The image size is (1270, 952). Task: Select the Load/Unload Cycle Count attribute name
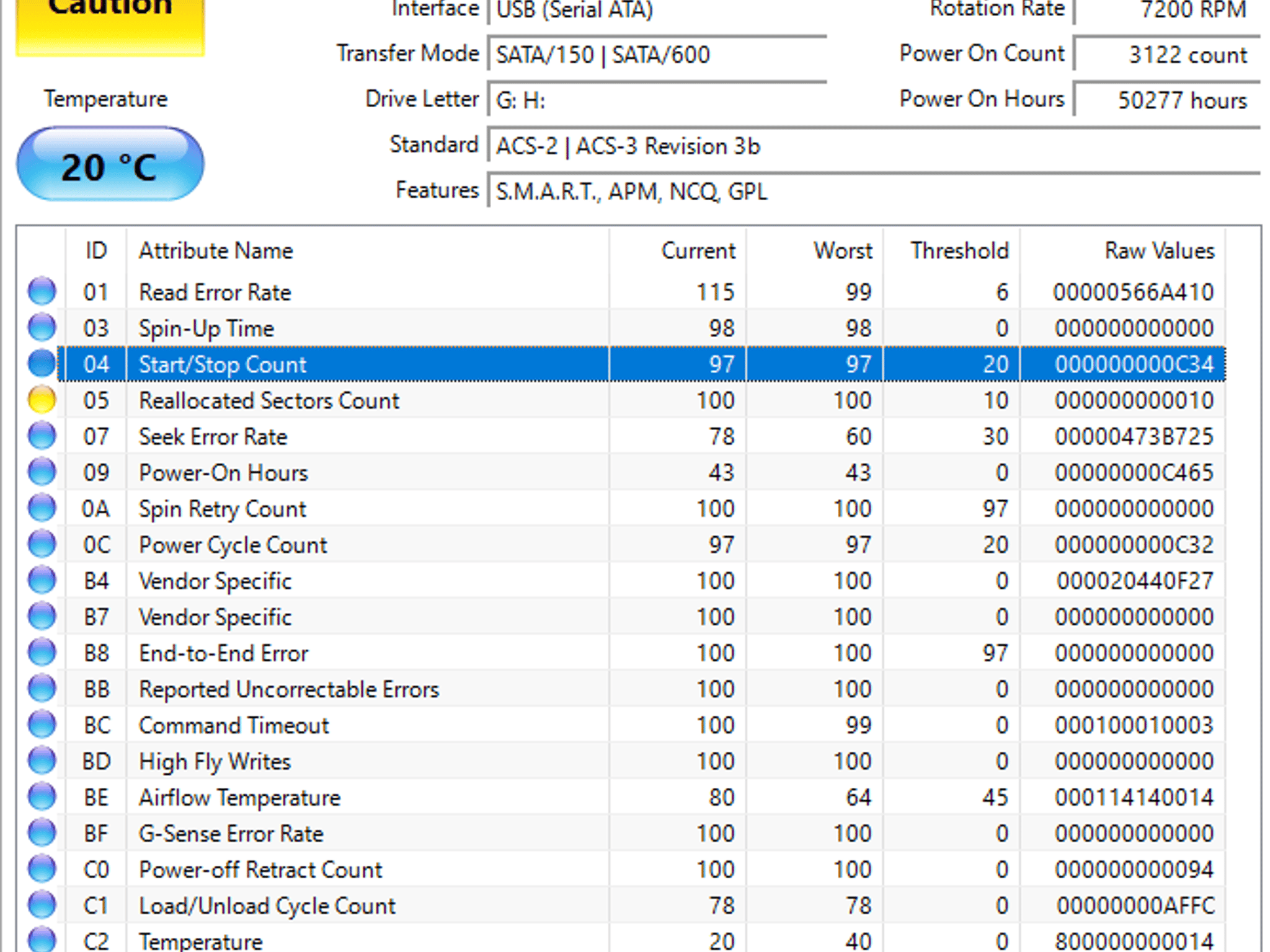267,906
